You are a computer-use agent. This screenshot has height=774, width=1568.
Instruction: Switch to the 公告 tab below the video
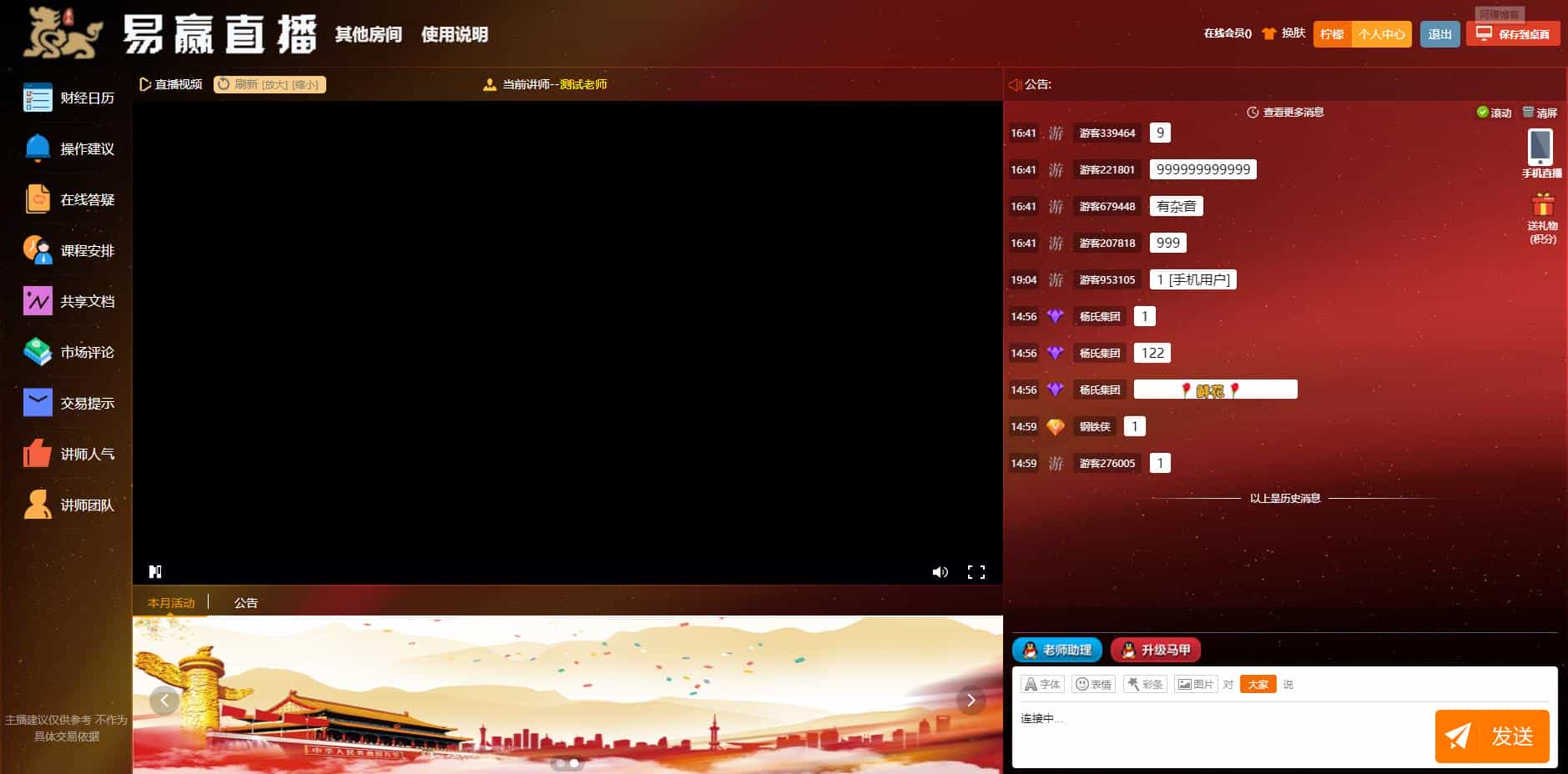pyautogui.click(x=245, y=602)
